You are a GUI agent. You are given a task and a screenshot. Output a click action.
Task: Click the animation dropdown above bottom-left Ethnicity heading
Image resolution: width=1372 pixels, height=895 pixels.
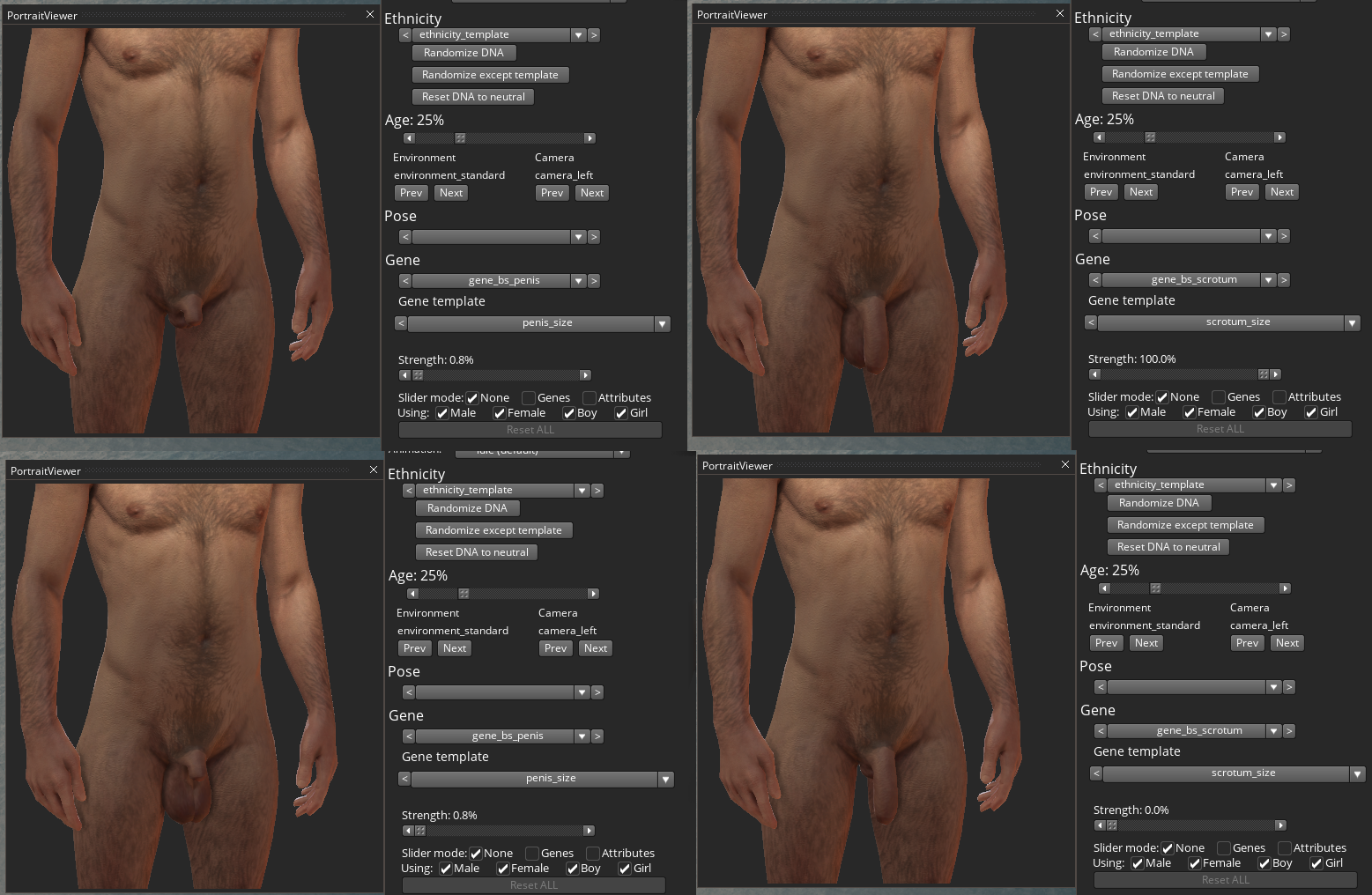(x=542, y=452)
